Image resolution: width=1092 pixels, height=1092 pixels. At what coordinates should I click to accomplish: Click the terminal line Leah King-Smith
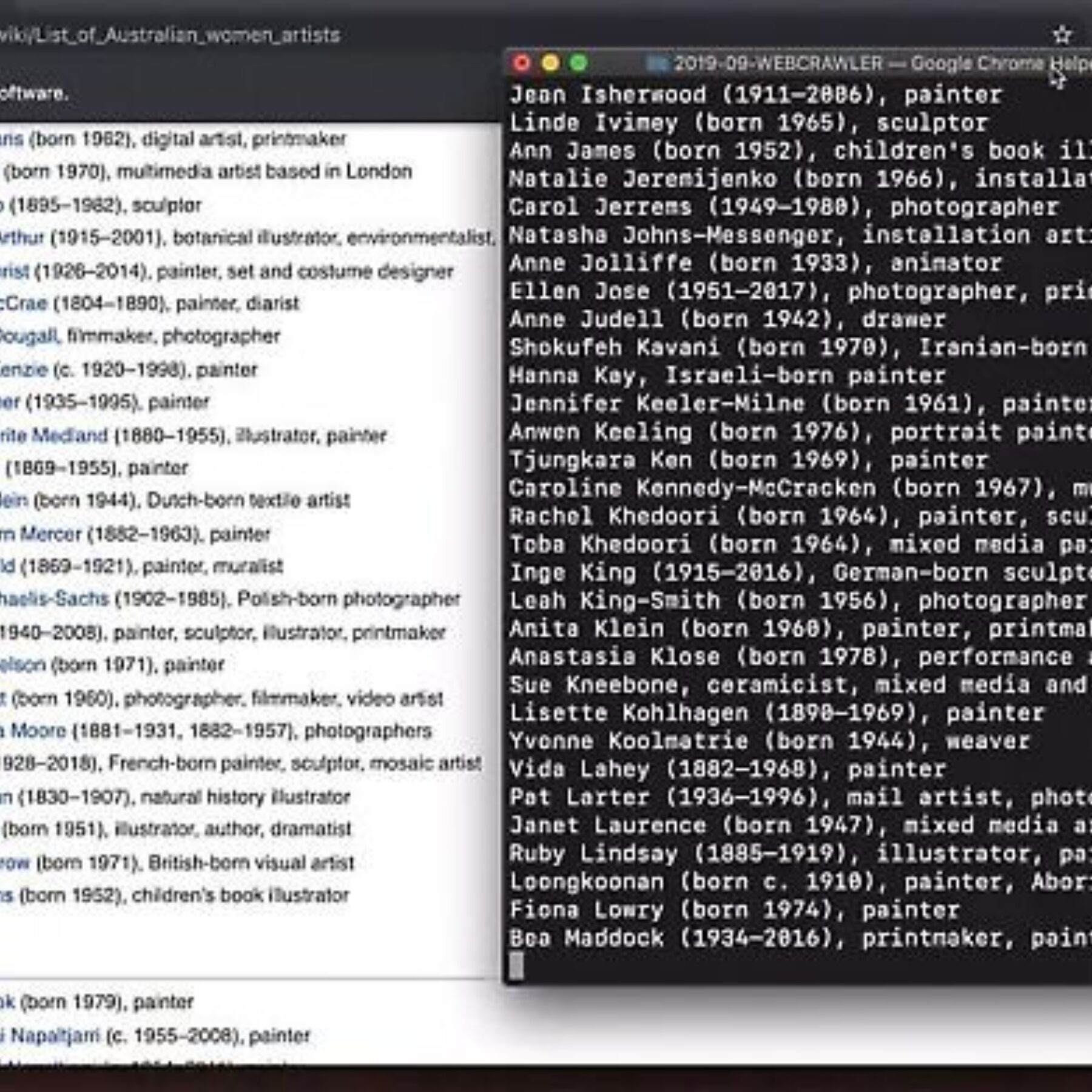[x=798, y=601]
